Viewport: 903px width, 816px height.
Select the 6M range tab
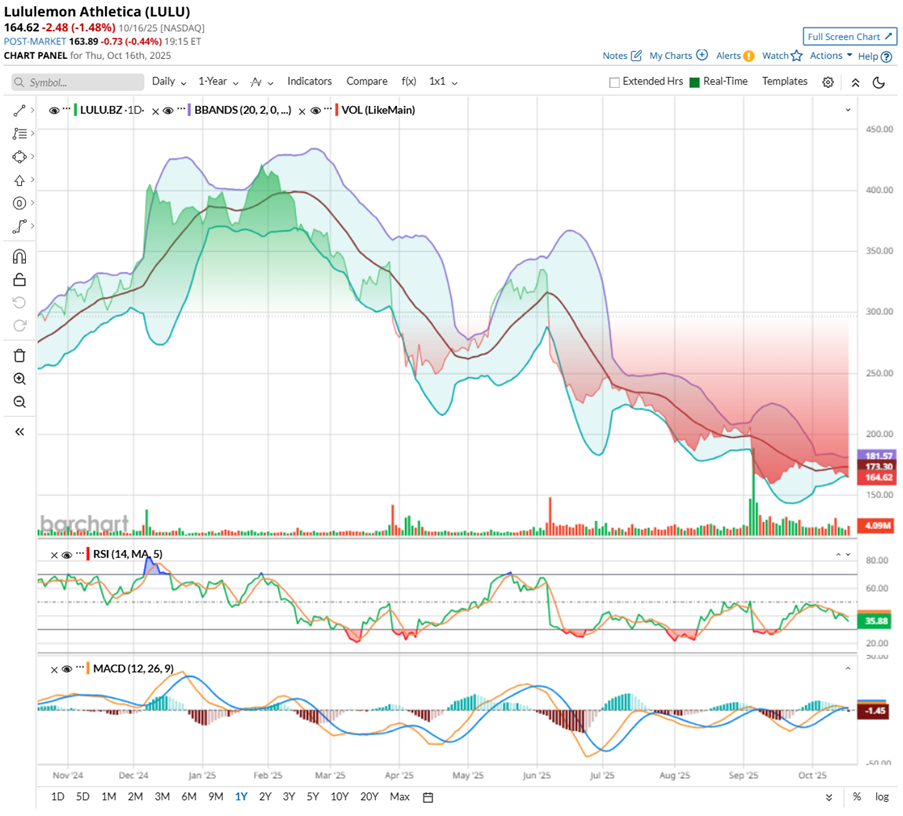[x=189, y=797]
